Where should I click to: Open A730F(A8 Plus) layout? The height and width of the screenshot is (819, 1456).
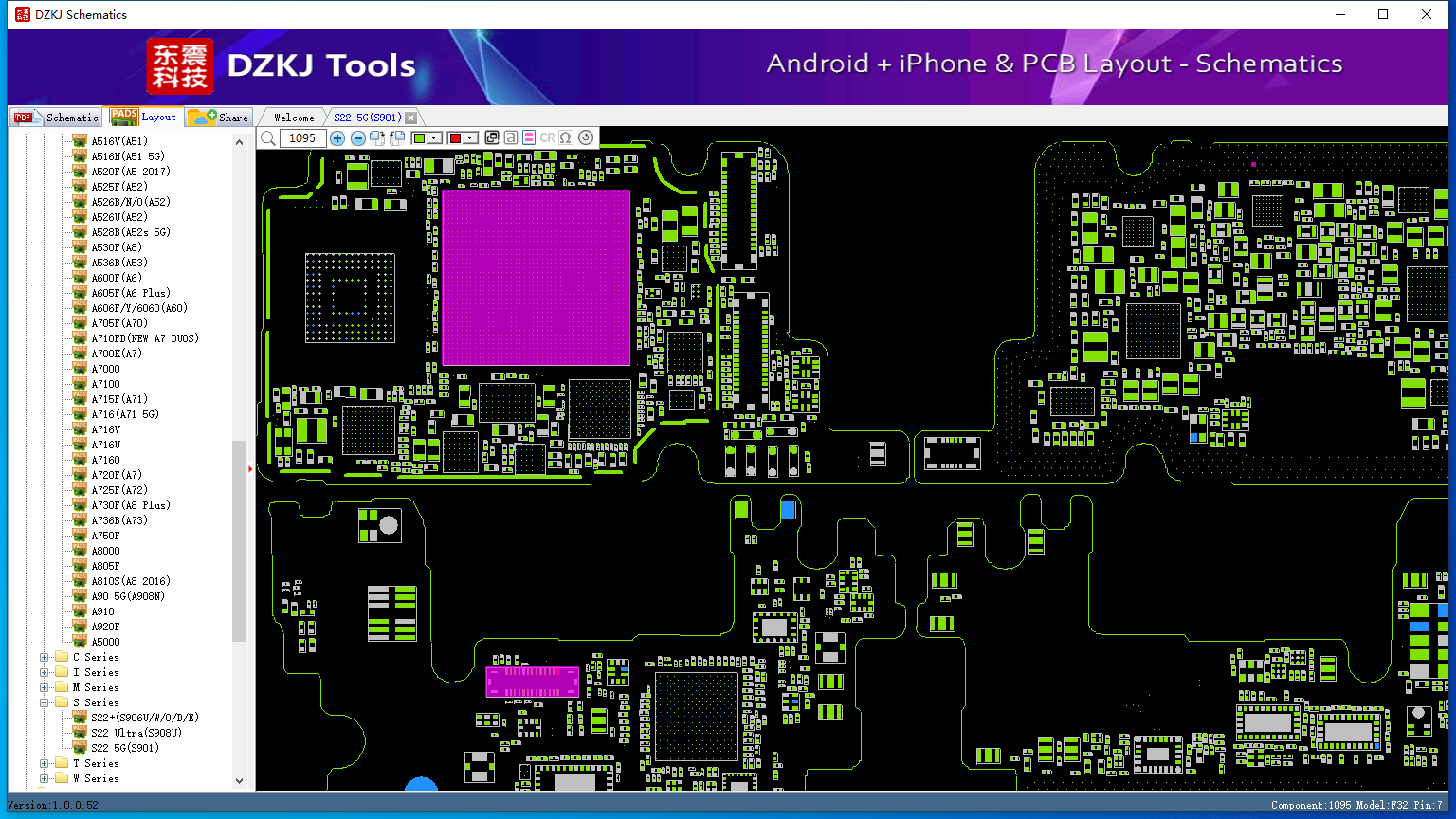coord(131,505)
